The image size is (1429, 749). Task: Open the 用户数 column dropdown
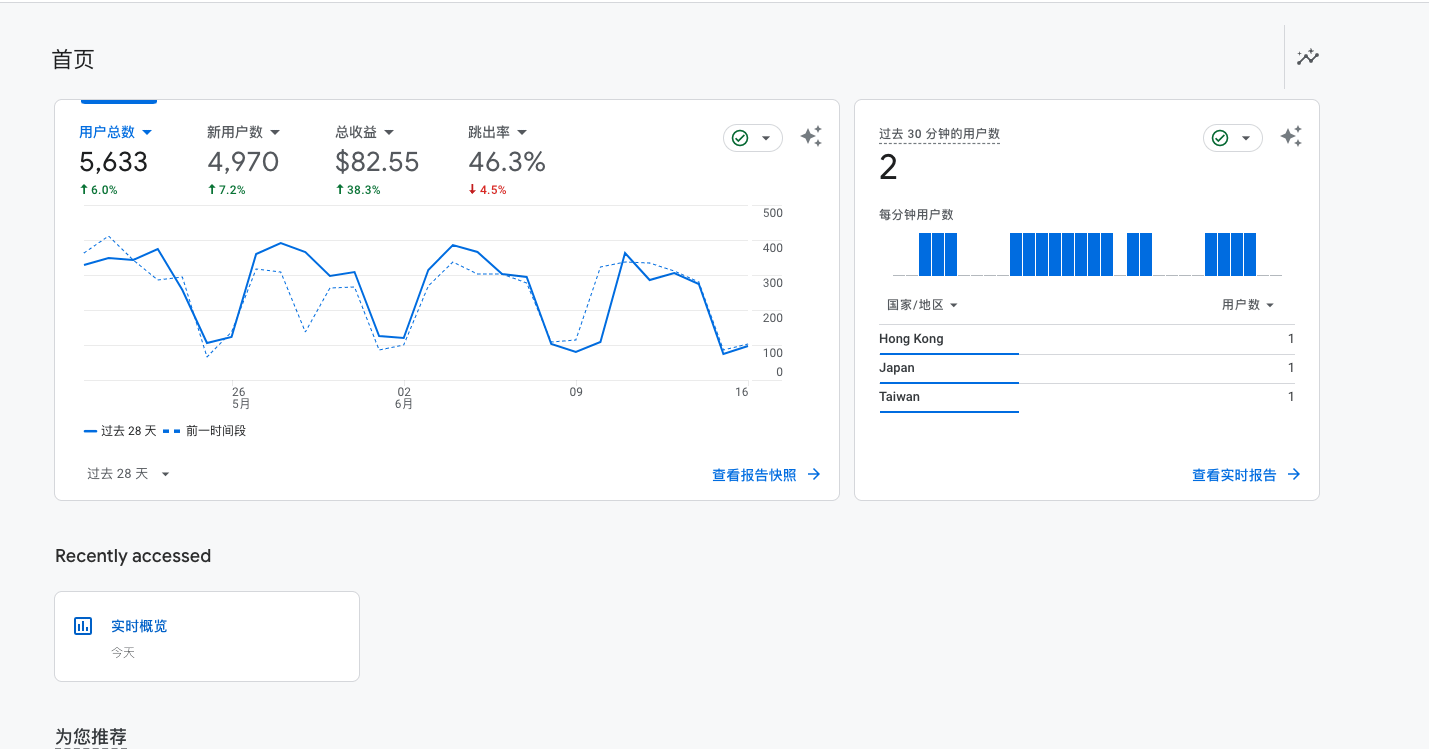tap(1248, 305)
